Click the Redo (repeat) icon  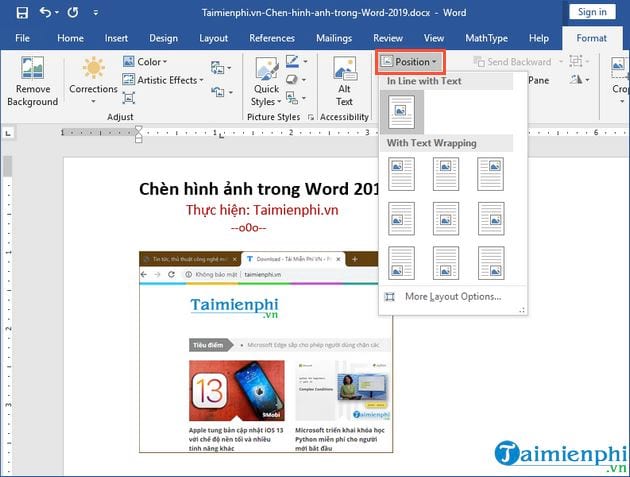tap(73, 12)
